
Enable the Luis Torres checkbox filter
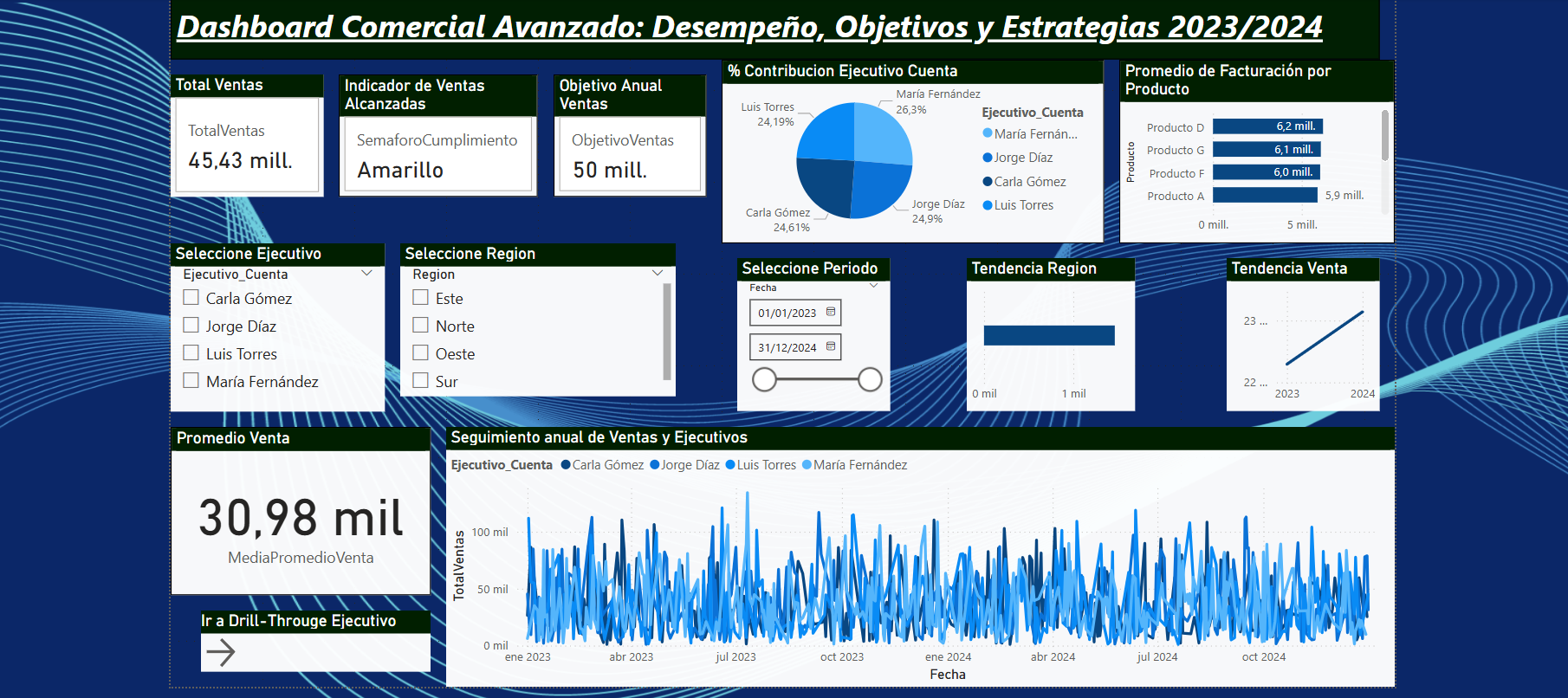(191, 353)
